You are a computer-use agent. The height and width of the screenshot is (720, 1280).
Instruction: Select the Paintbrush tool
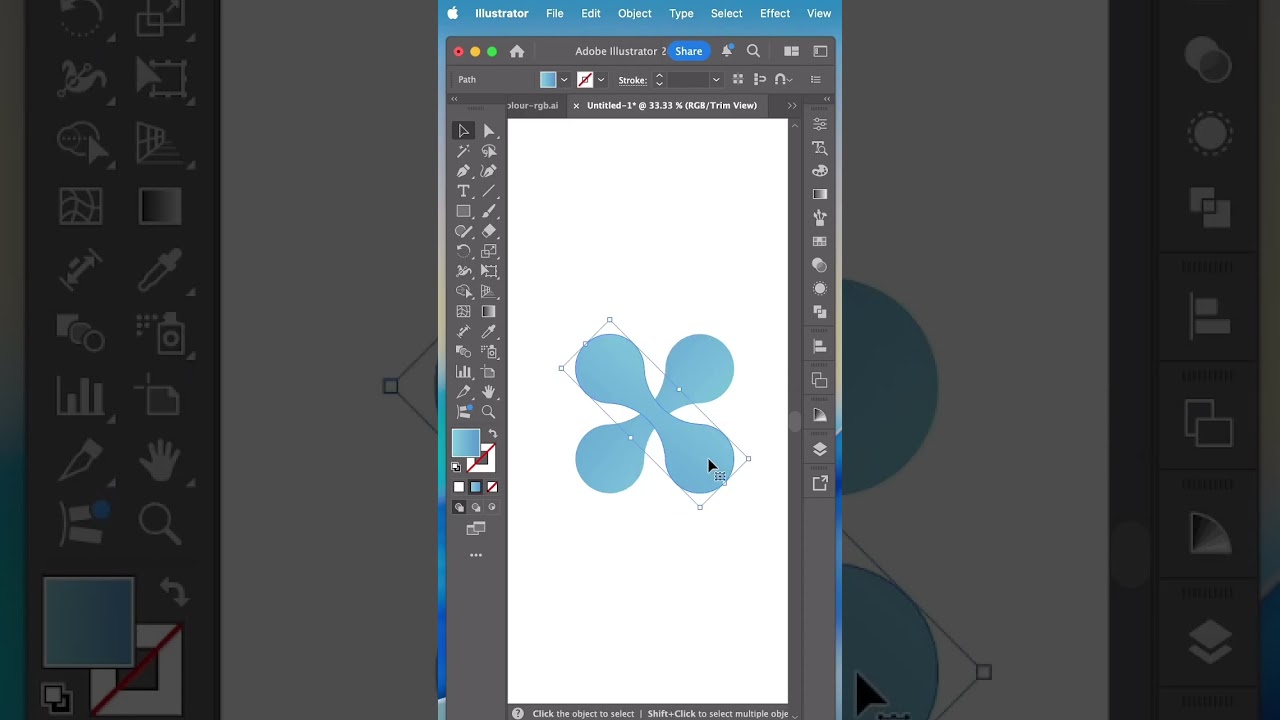coord(489,211)
